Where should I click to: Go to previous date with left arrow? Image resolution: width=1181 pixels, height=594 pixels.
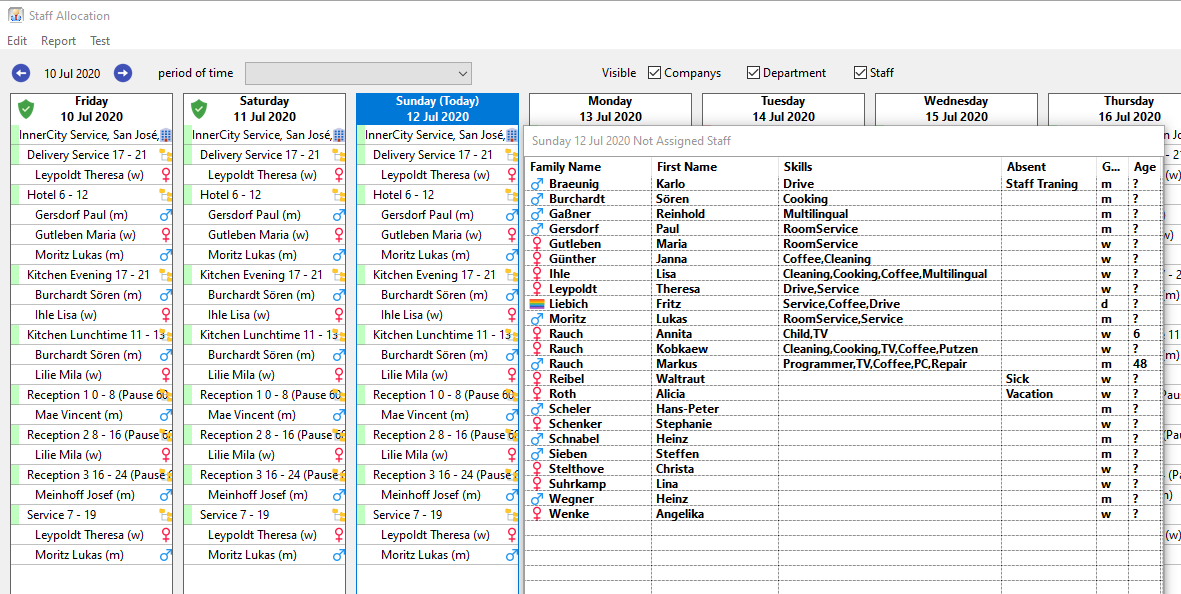[x=21, y=73]
